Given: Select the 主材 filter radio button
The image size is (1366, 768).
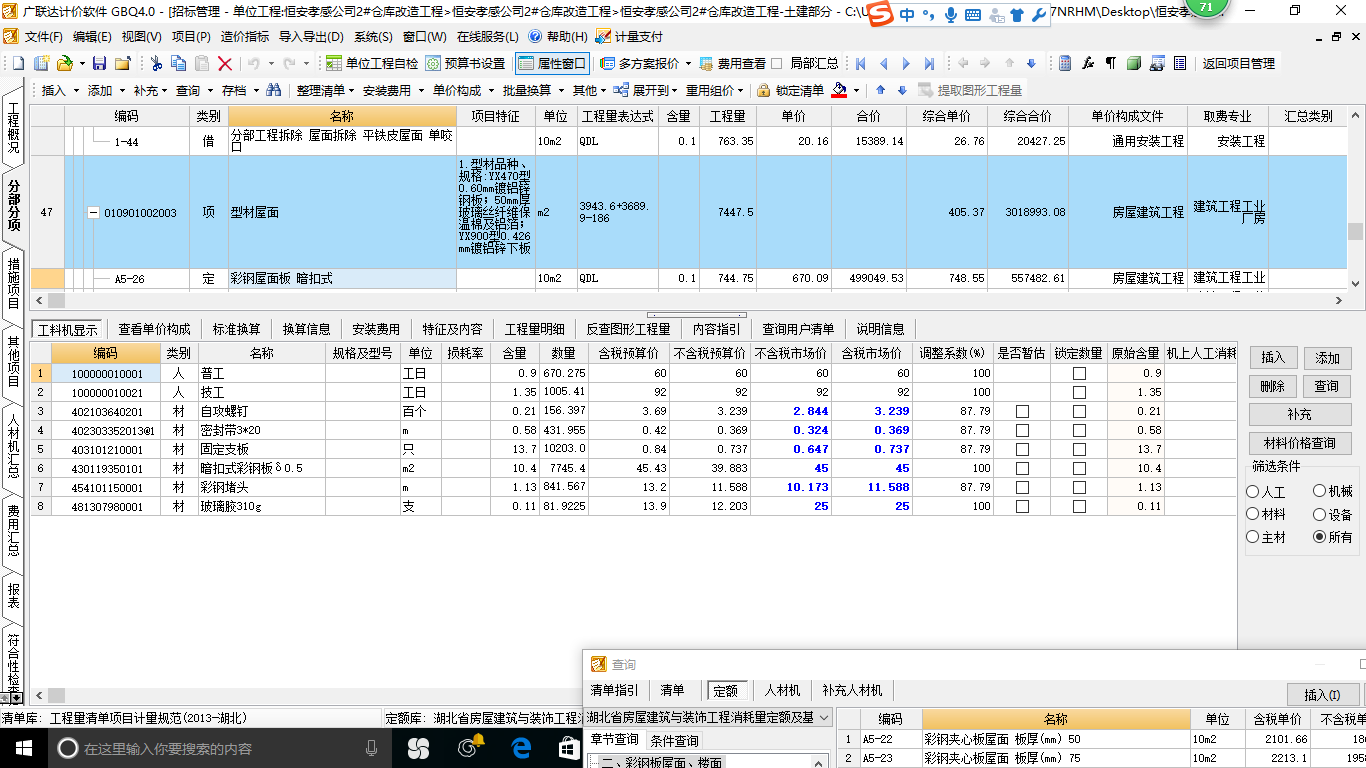Looking at the screenshot, I should [1253, 537].
